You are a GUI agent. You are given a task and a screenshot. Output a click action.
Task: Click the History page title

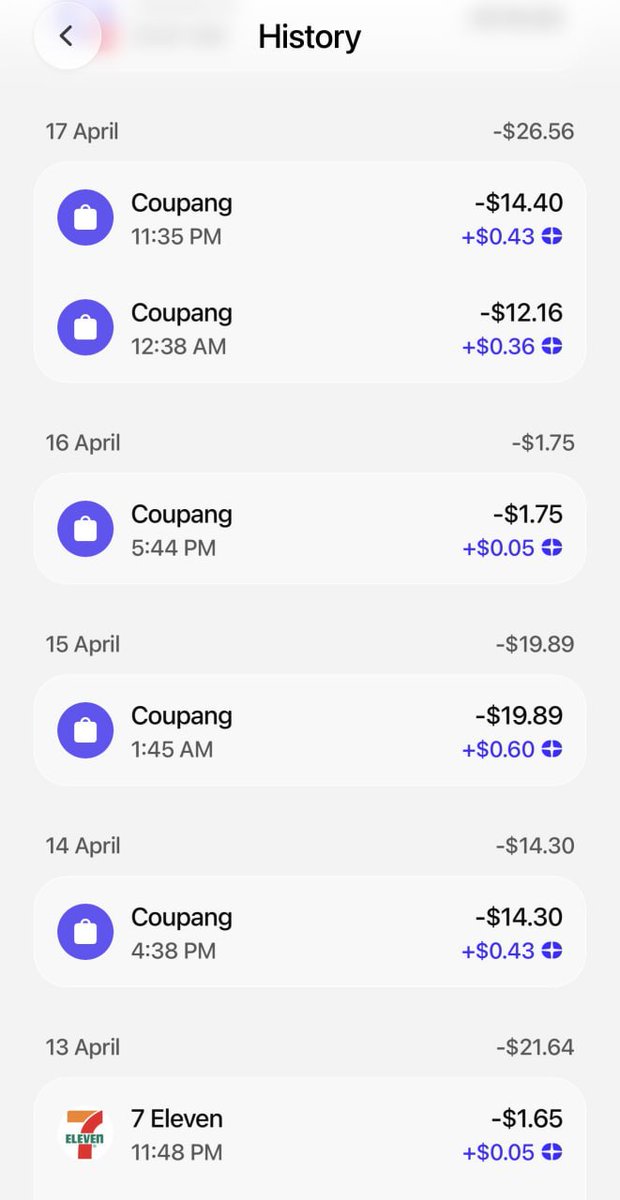309,37
